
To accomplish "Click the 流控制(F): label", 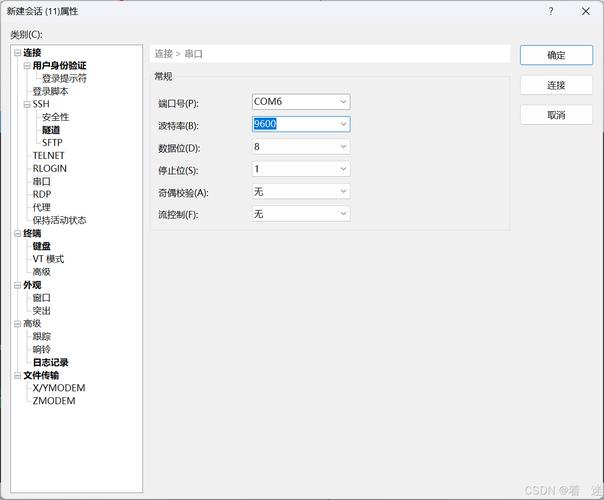I will (178, 215).
